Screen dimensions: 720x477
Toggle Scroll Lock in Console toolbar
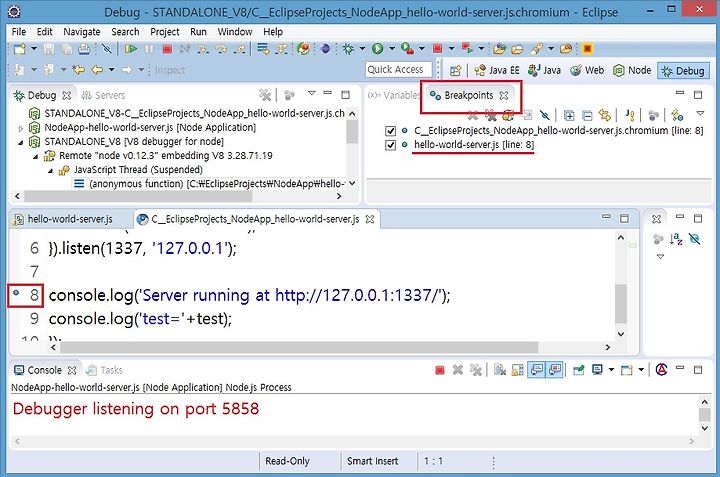point(518,370)
